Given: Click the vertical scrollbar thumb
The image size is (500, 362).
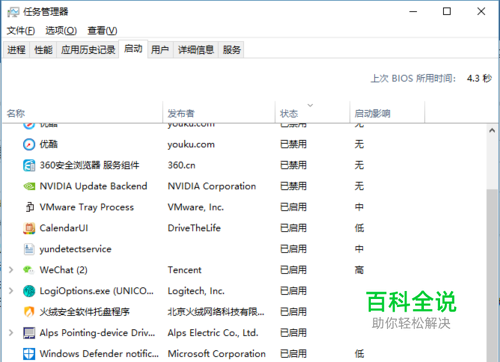Looking at the screenshot, I should [492, 275].
